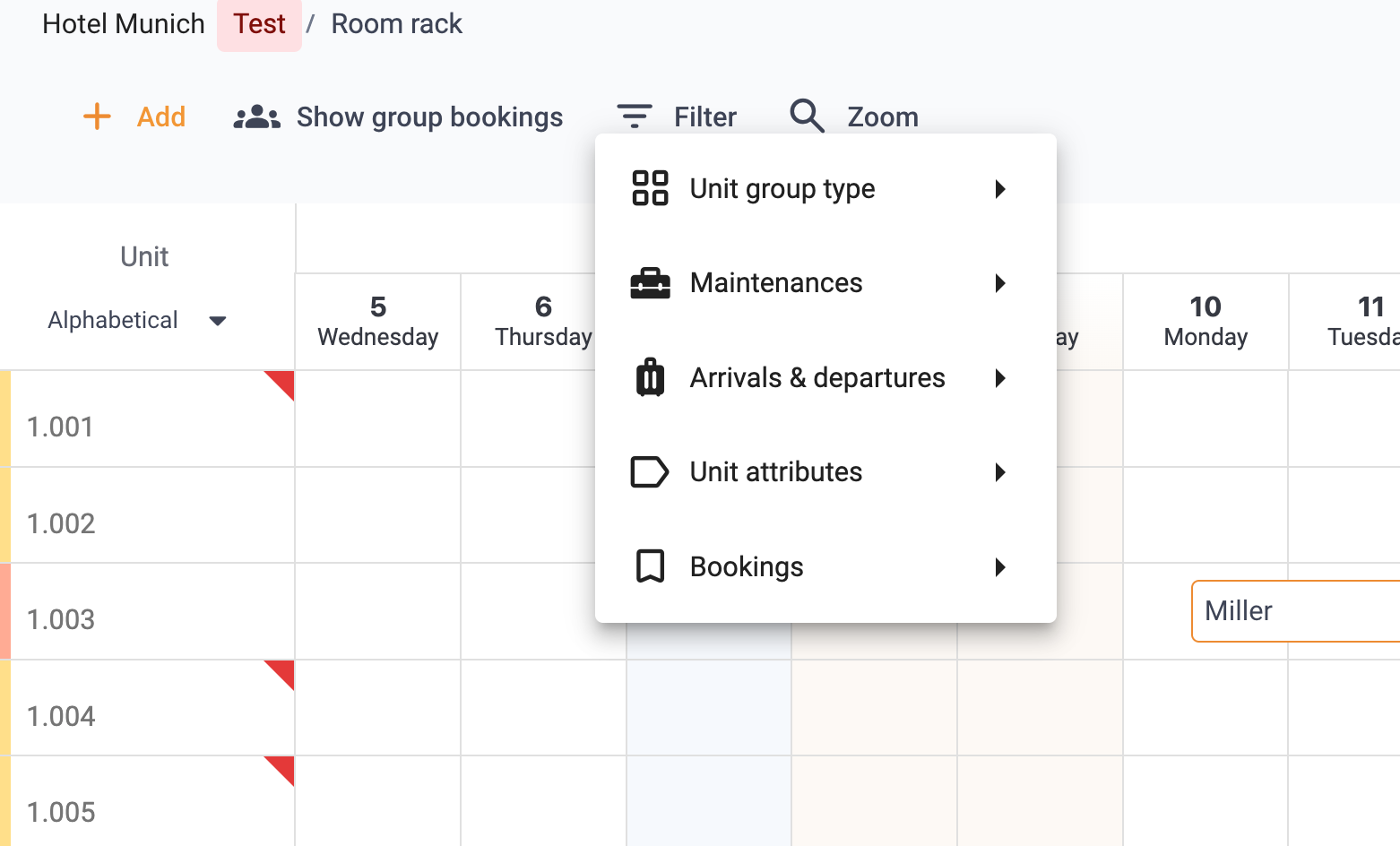Click the group people icon
The width and height of the screenshot is (1400, 846).
pos(257,117)
